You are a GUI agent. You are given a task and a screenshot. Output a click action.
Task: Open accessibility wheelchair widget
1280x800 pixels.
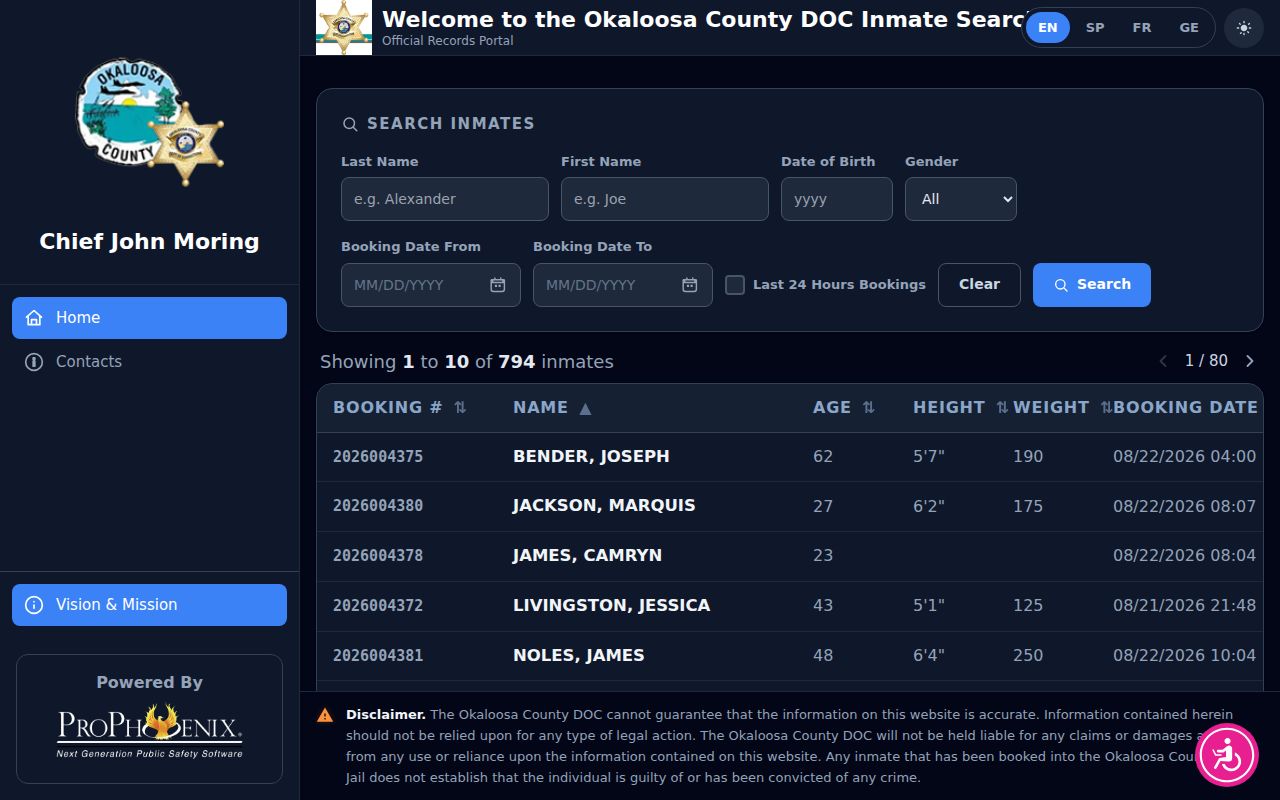[x=1226, y=755]
